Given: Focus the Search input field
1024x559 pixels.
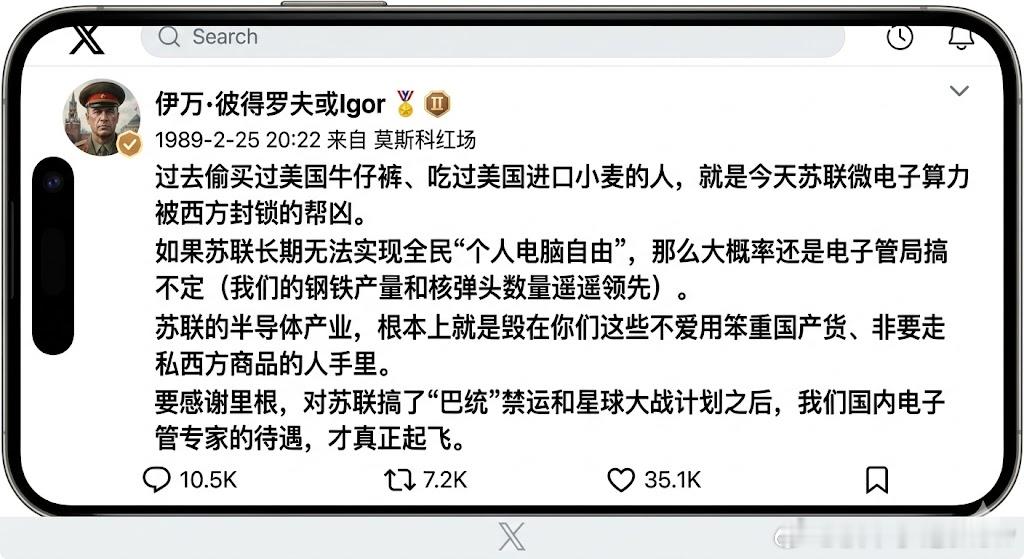Looking at the screenshot, I should (492, 38).
